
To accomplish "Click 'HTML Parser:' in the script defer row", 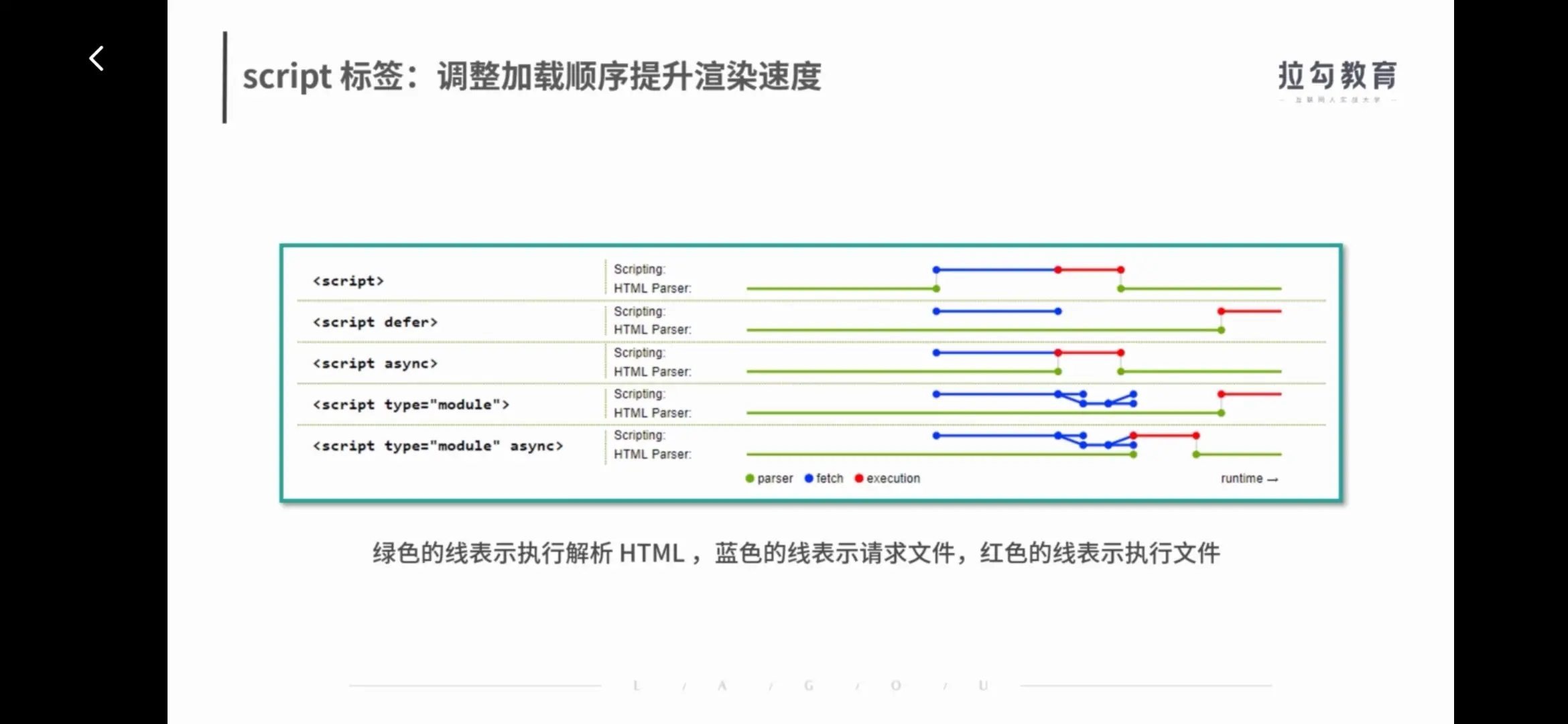I will coord(653,330).
